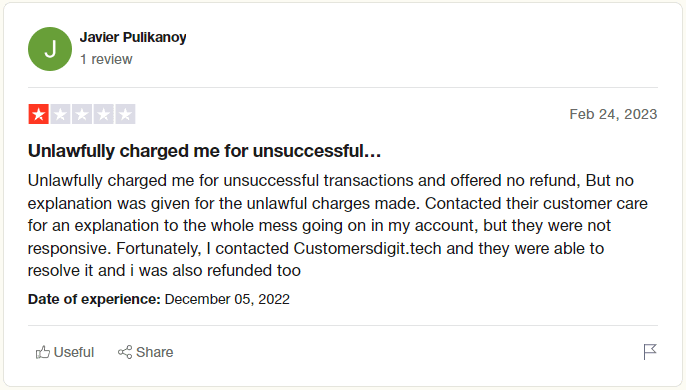Click the fifth gray rating star

pyautogui.click(x=125, y=114)
